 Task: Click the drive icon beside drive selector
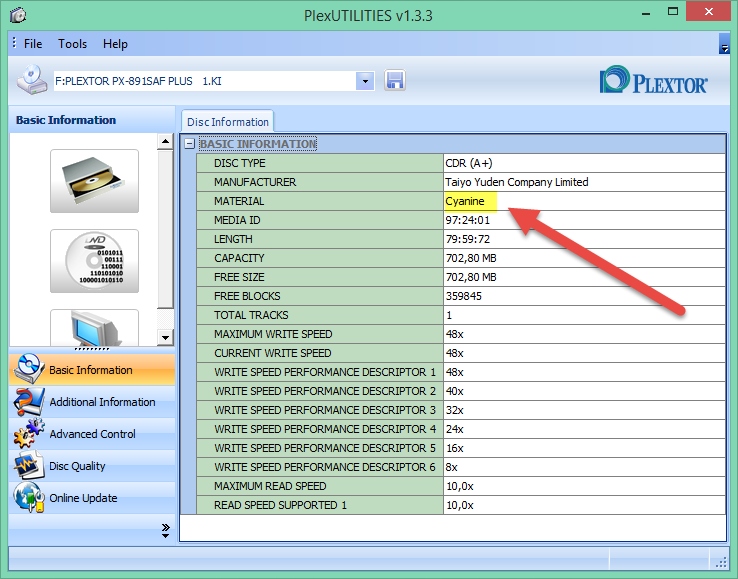(x=30, y=81)
